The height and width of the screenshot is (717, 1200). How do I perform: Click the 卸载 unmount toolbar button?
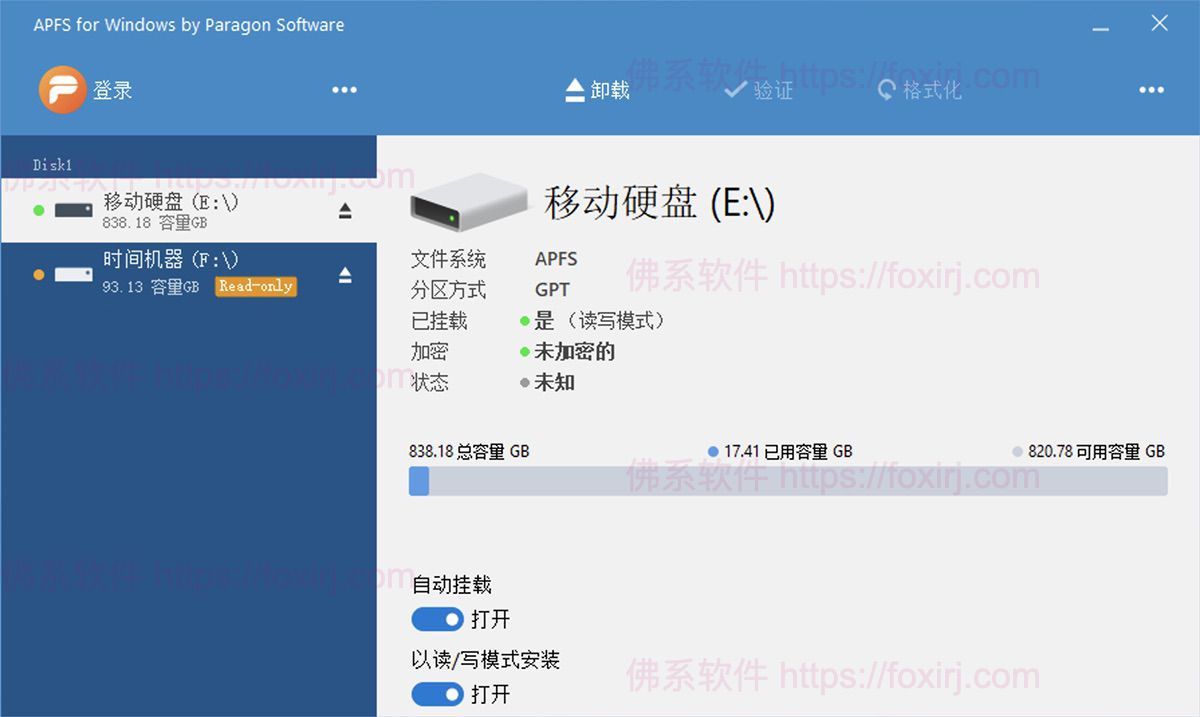tap(597, 90)
